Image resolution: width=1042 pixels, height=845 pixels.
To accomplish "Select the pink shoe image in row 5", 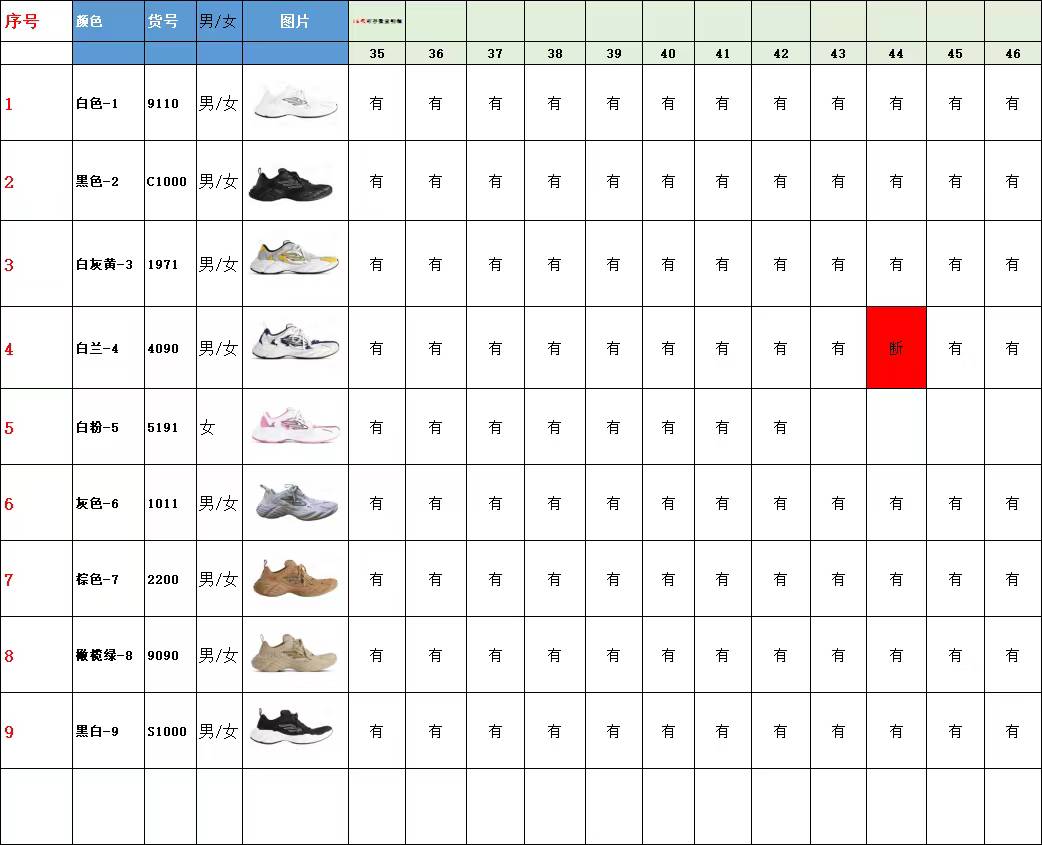I will [x=296, y=425].
